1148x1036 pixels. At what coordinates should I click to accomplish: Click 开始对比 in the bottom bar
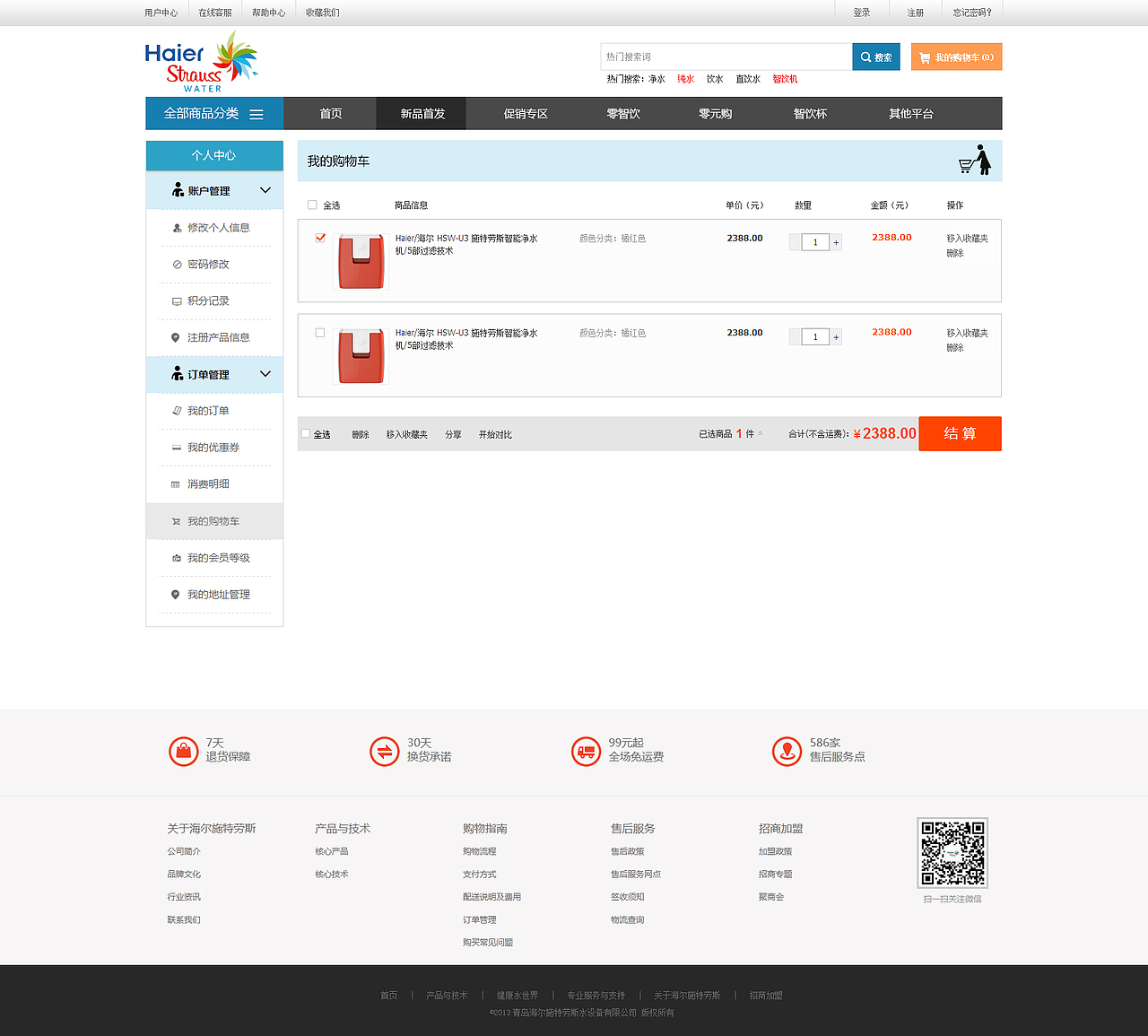(495, 434)
